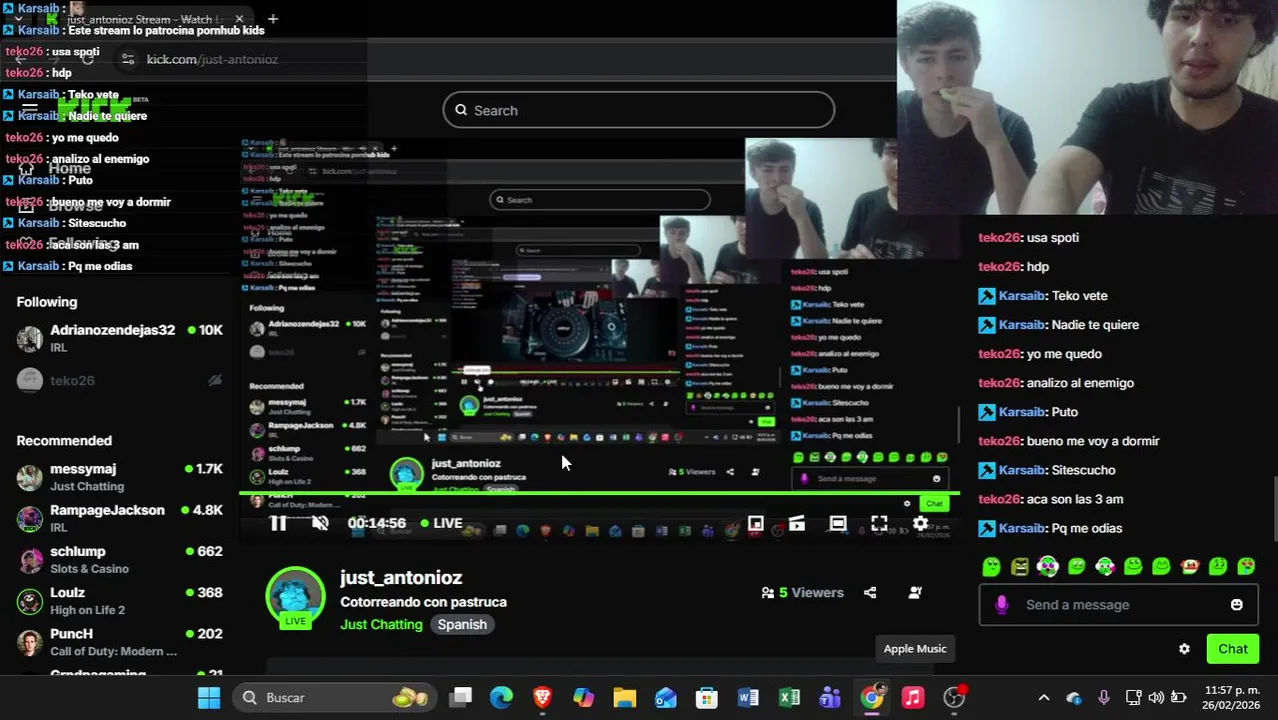Open Brave browser from taskbar
The height and width of the screenshot is (720, 1278).
[x=542, y=698]
